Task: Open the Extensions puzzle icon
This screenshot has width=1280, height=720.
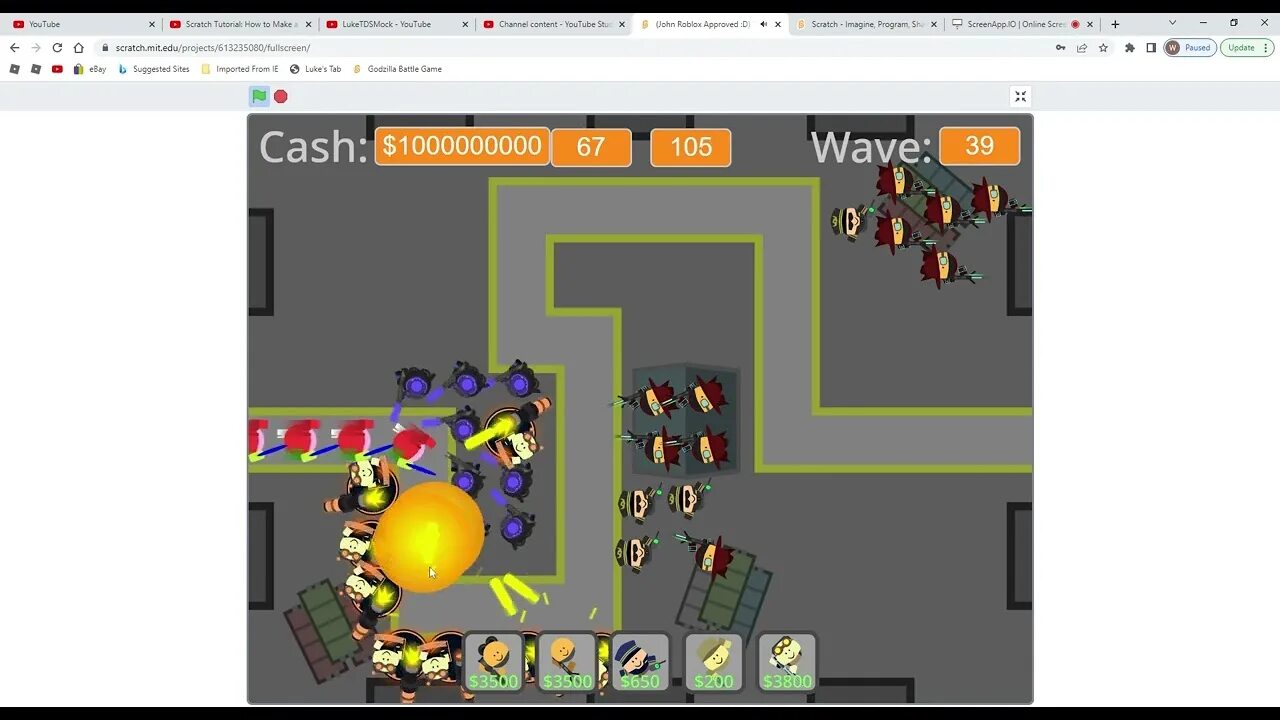Action: click(1130, 47)
